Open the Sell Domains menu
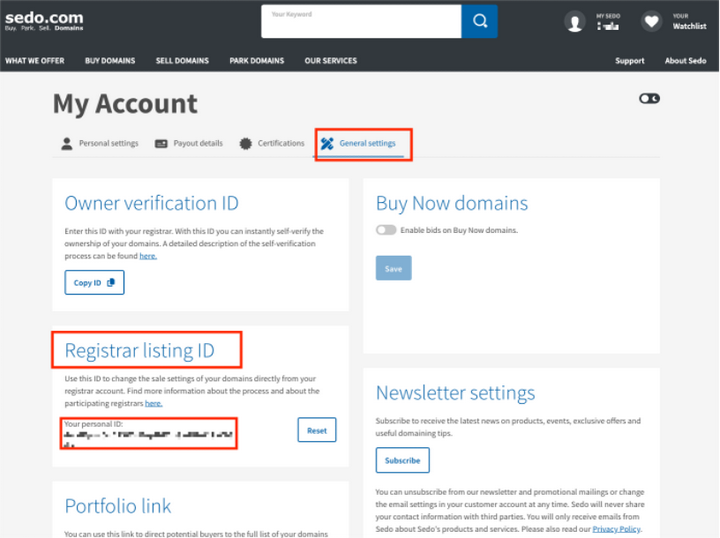The width and height of the screenshot is (720, 538). click(182, 61)
